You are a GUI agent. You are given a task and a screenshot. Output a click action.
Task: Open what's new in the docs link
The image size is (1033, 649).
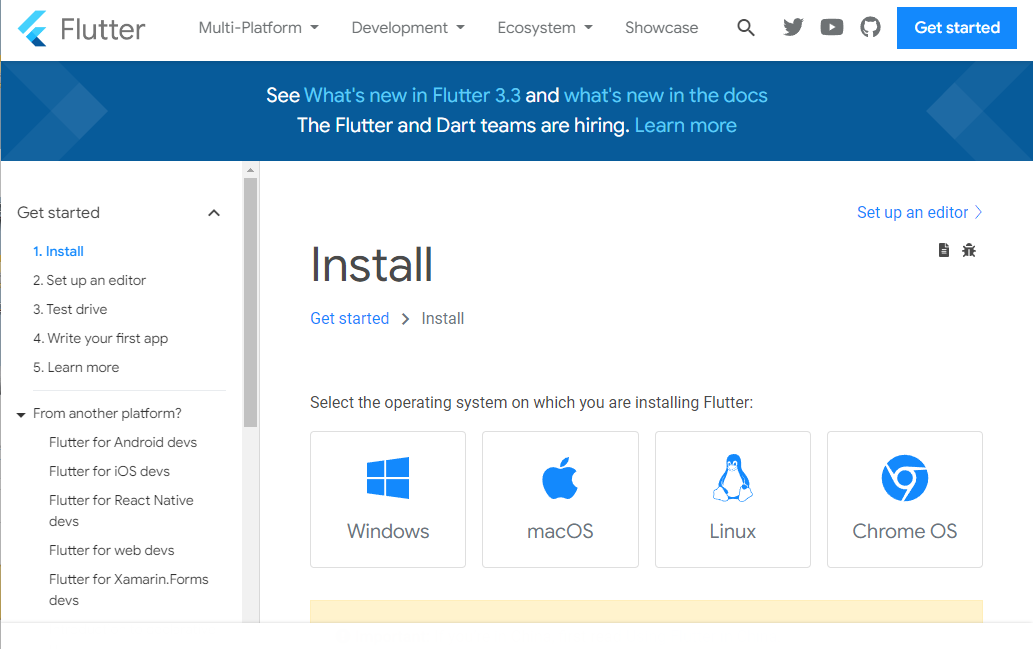pyautogui.click(x=665, y=96)
